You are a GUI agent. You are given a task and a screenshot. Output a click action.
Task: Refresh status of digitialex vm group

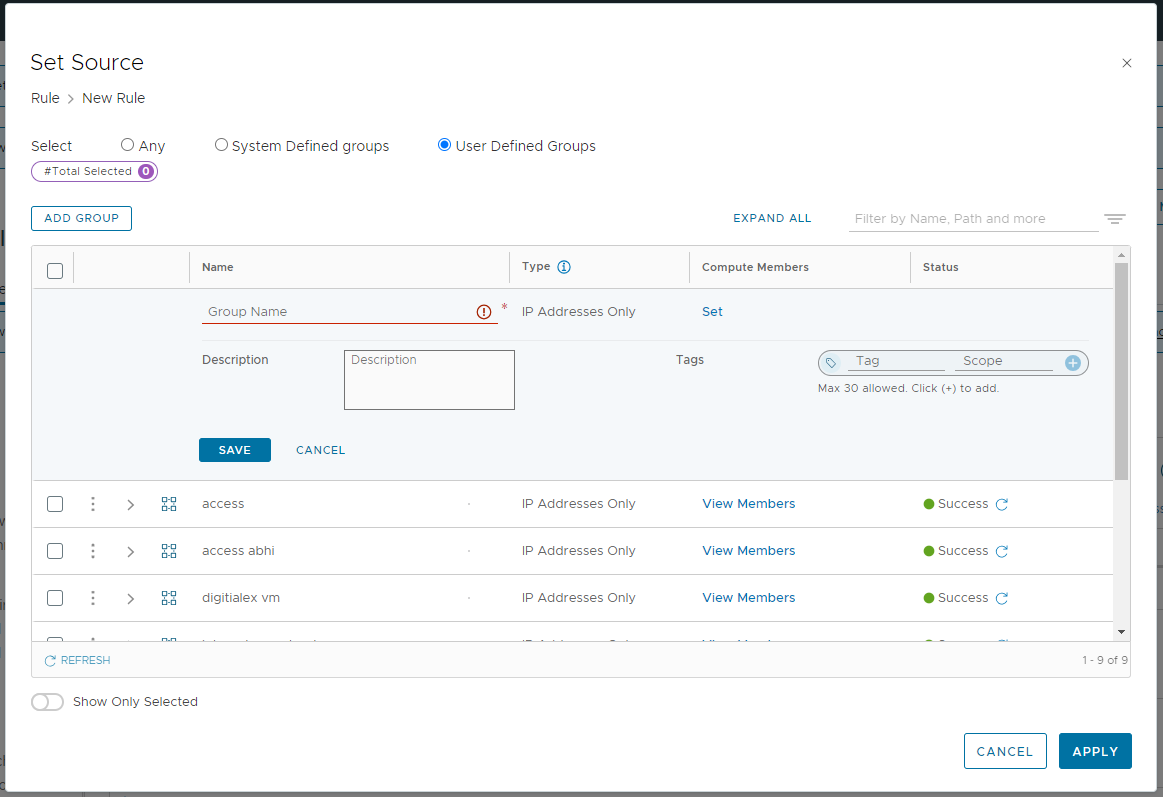[1002, 599]
